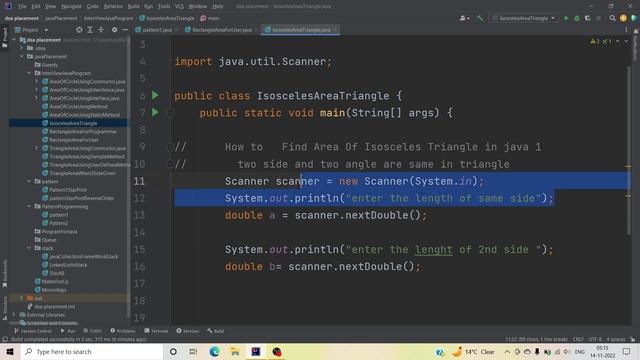Jump to the previous highlighted error with the up arrow
The height and width of the screenshot is (360, 640).
click(618, 42)
